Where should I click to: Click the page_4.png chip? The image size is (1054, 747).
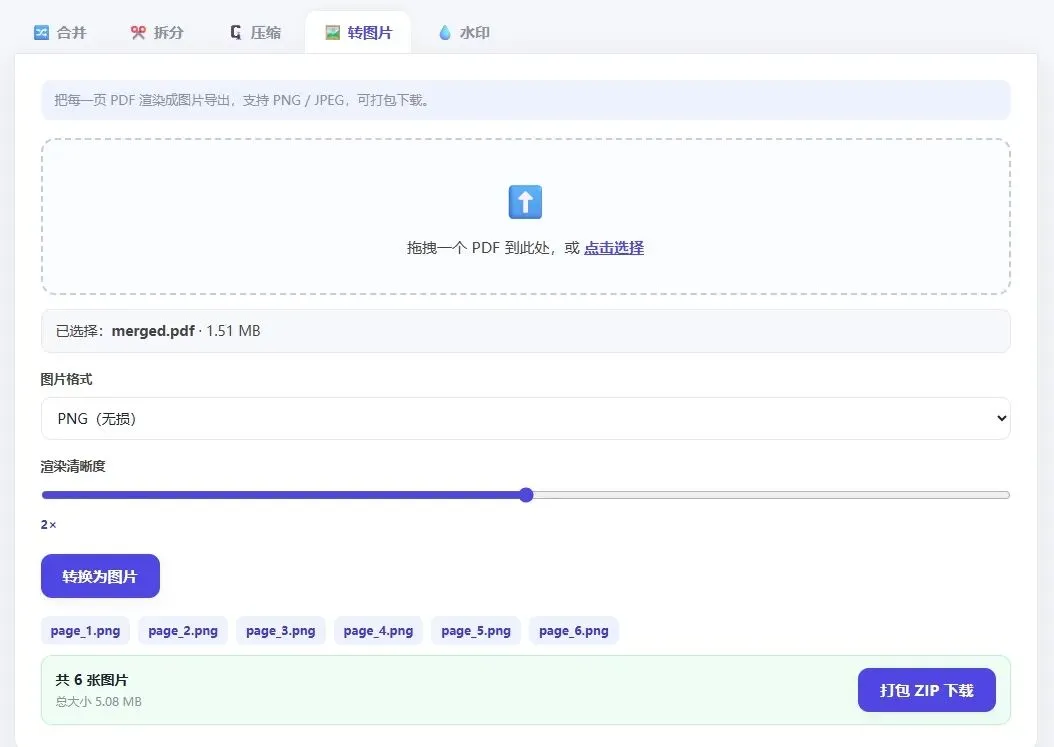click(378, 631)
